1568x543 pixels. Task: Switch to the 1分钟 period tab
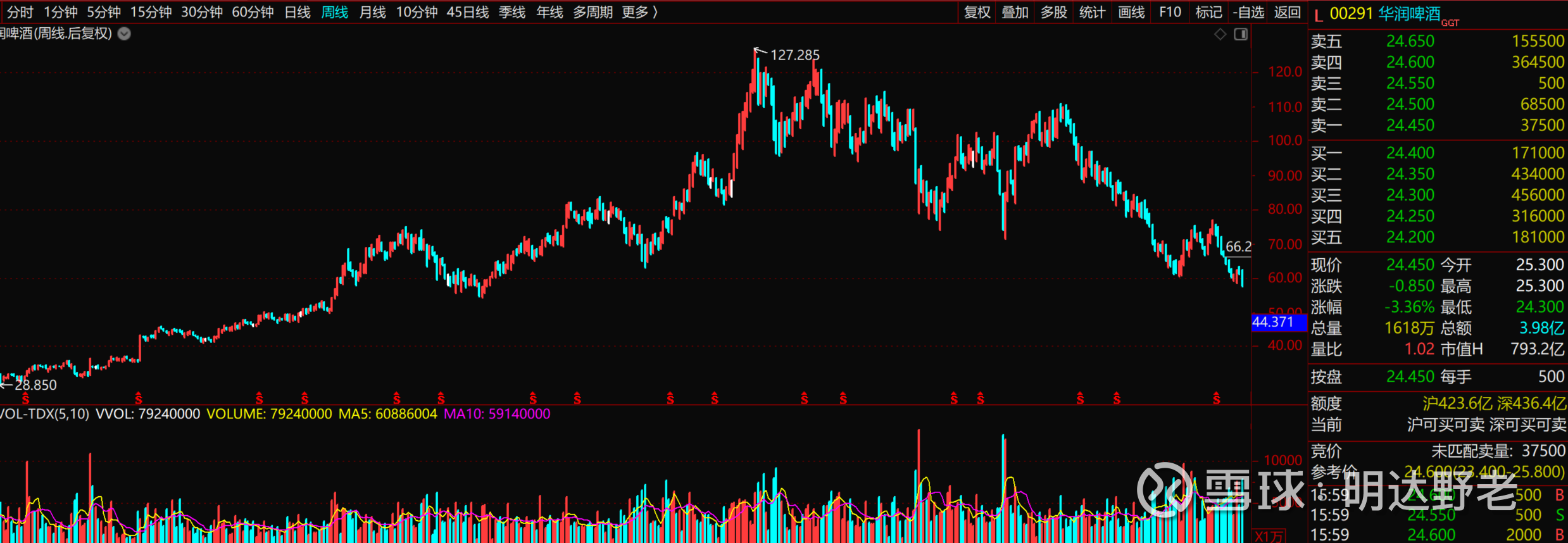[x=61, y=12]
